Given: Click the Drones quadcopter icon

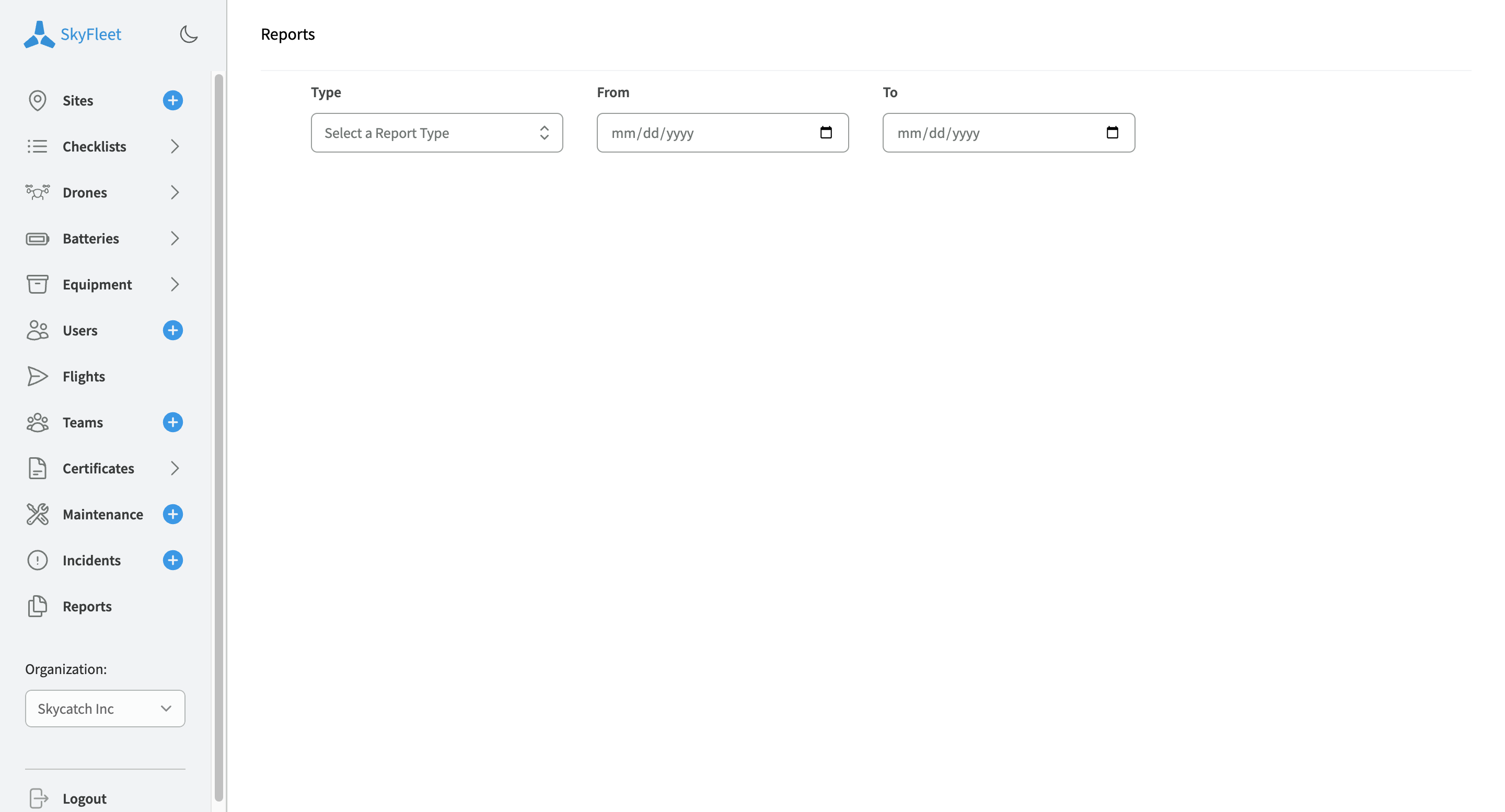Looking at the screenshot, I should (x=38, y=192).
